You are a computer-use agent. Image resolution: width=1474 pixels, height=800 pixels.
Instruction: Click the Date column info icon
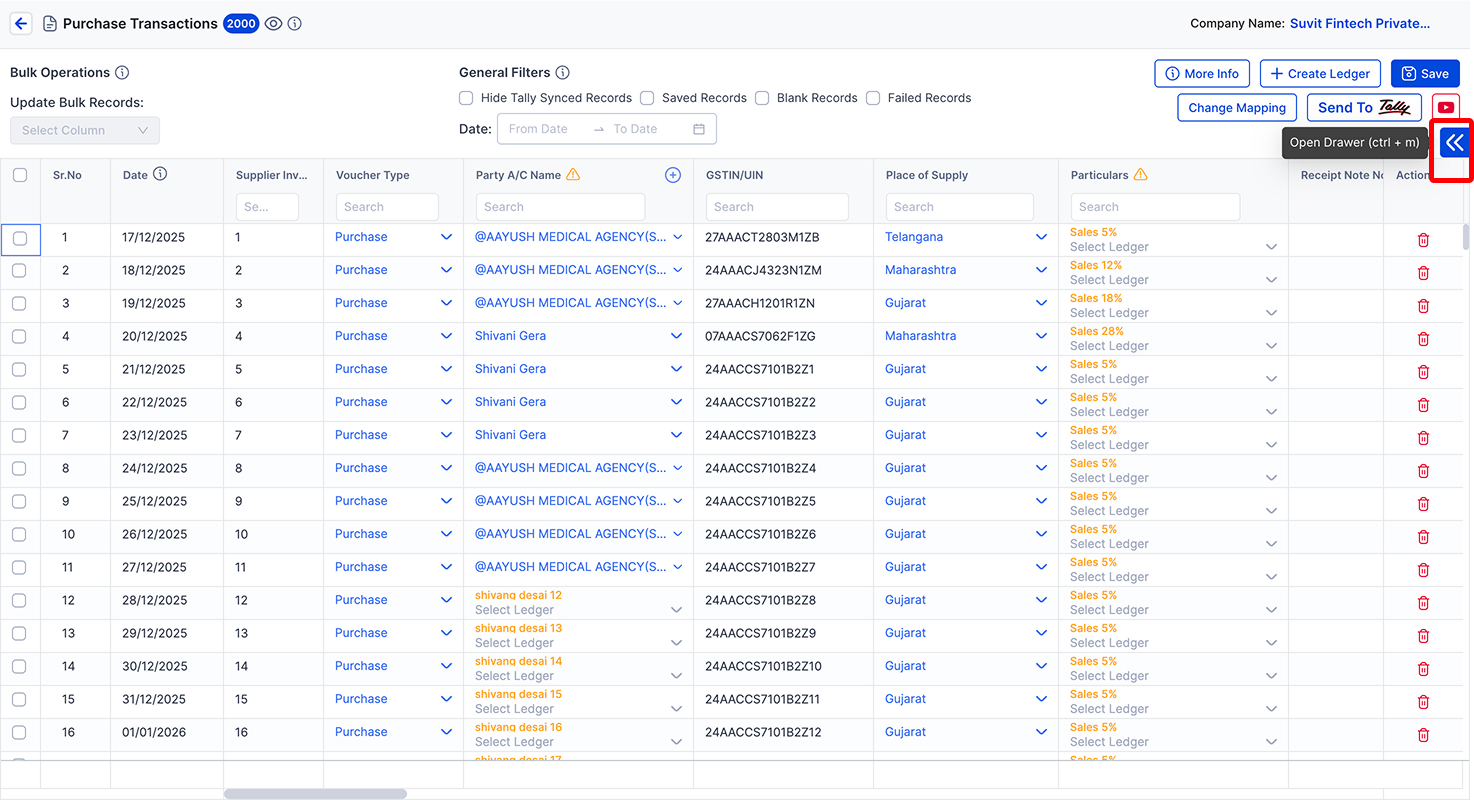[160, 174]
